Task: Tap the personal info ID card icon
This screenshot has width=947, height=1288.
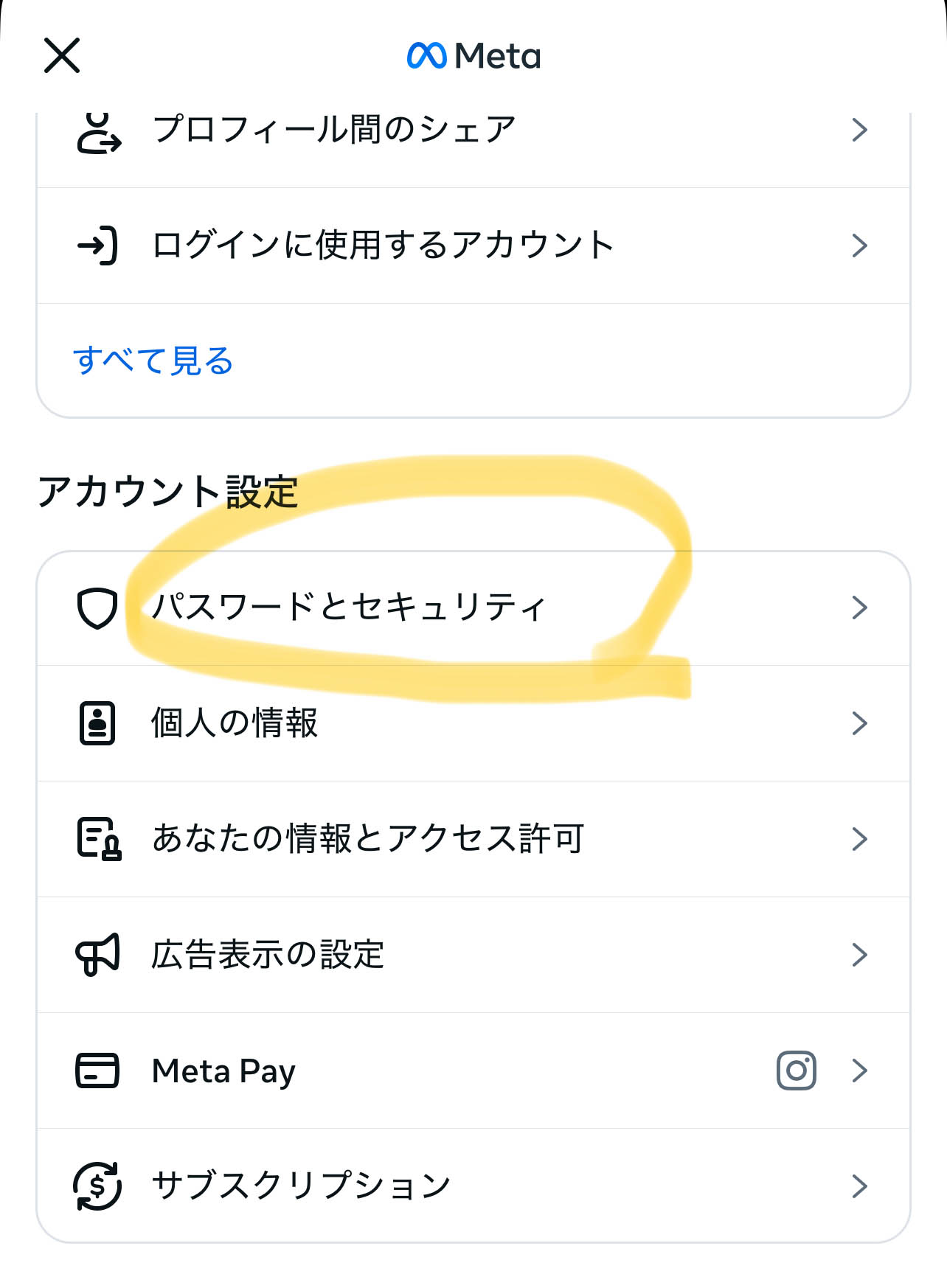Action: (97, 723)
